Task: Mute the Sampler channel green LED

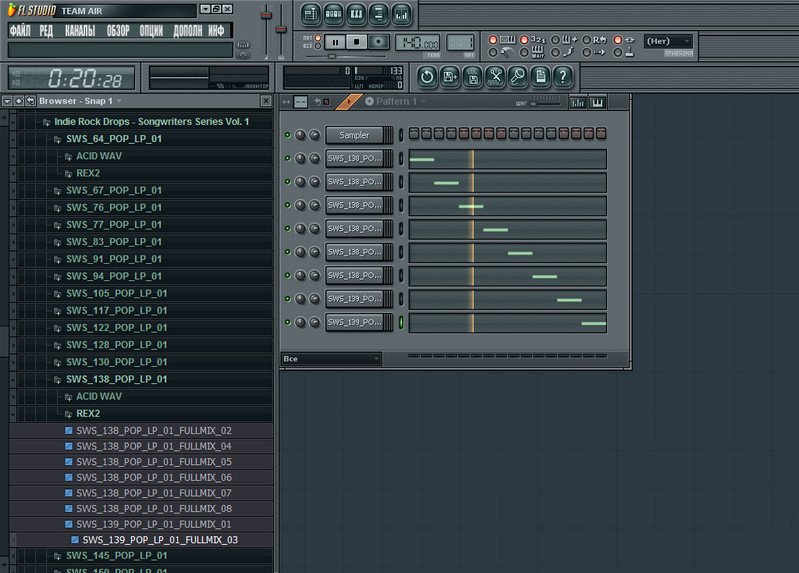Action: [x=288, y=135]
